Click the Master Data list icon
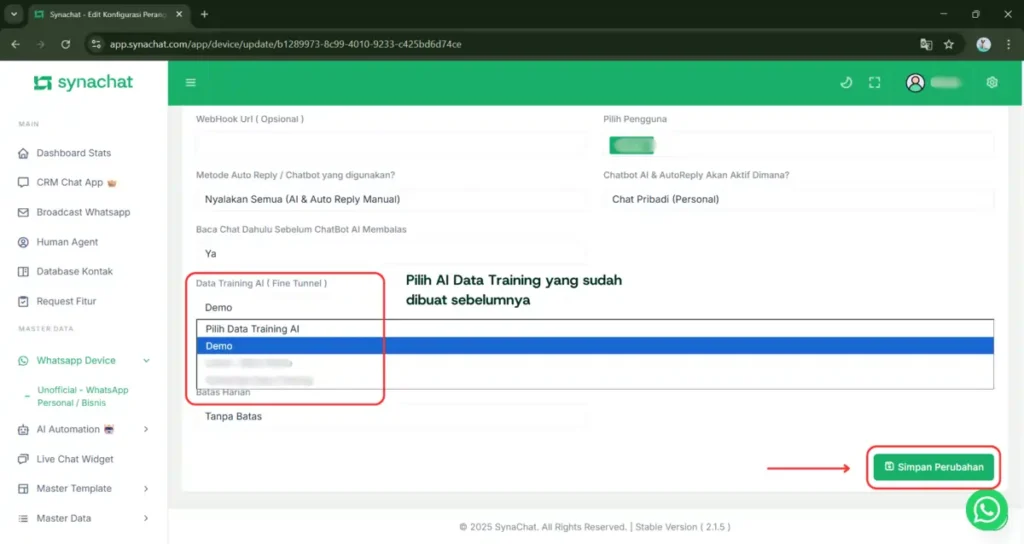 click(24, 519)
